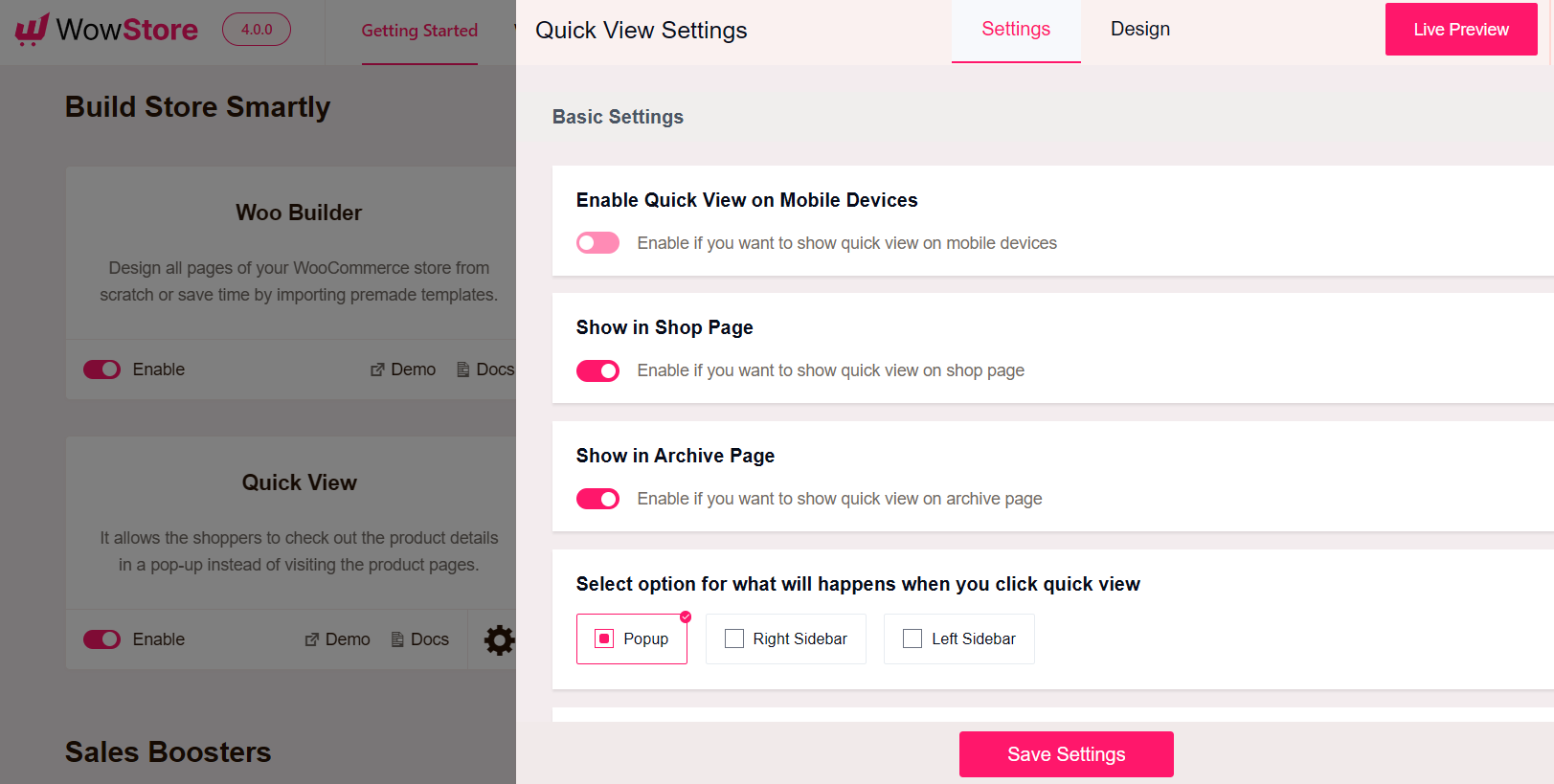Open the Live Preview
The image size is (1554, 784).
click(x=1460, y=30)
